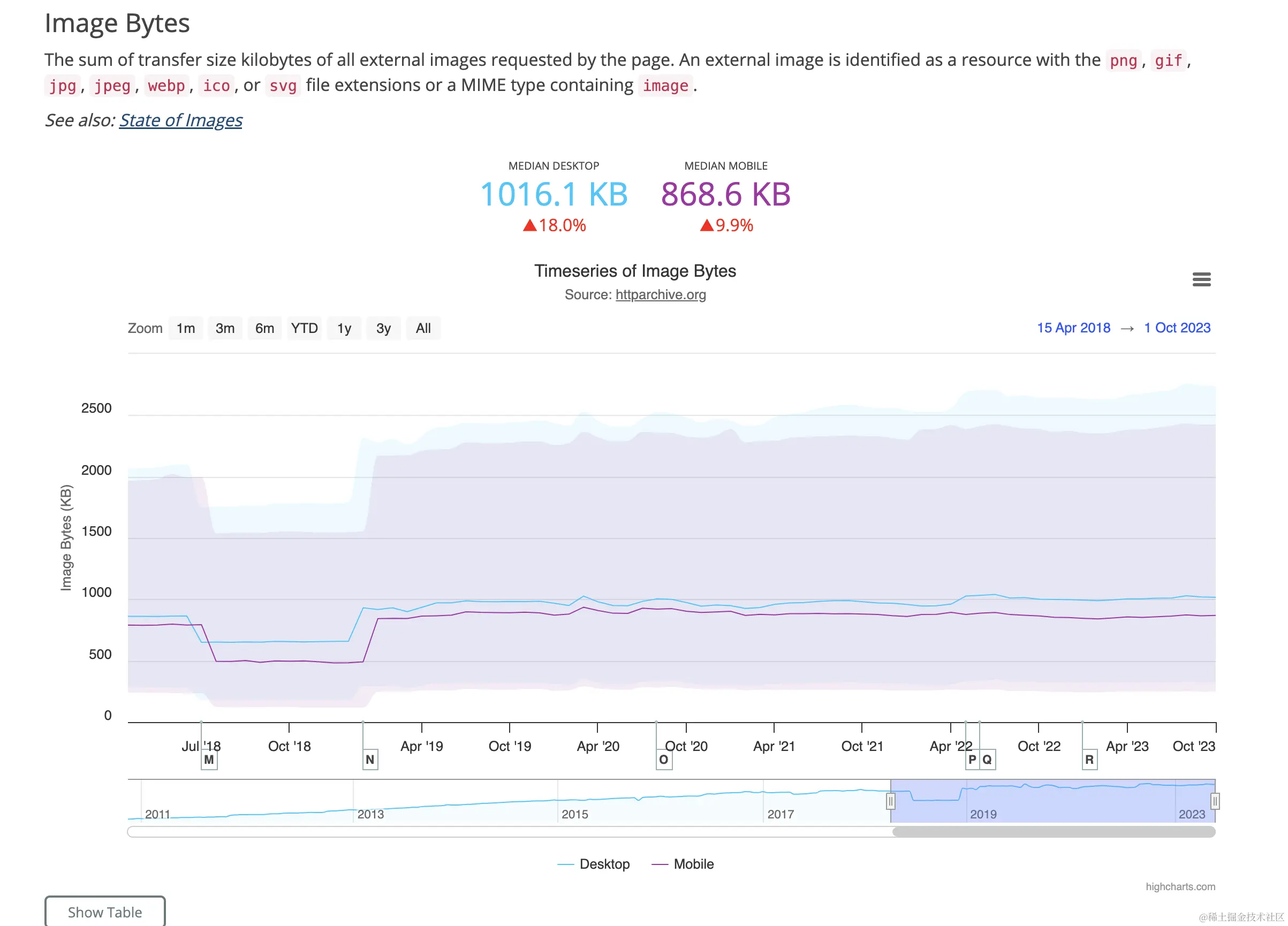Viewport: 1288px width, 926px height.
Task: Set zoom to 1y range
Action: click(344, 328)
